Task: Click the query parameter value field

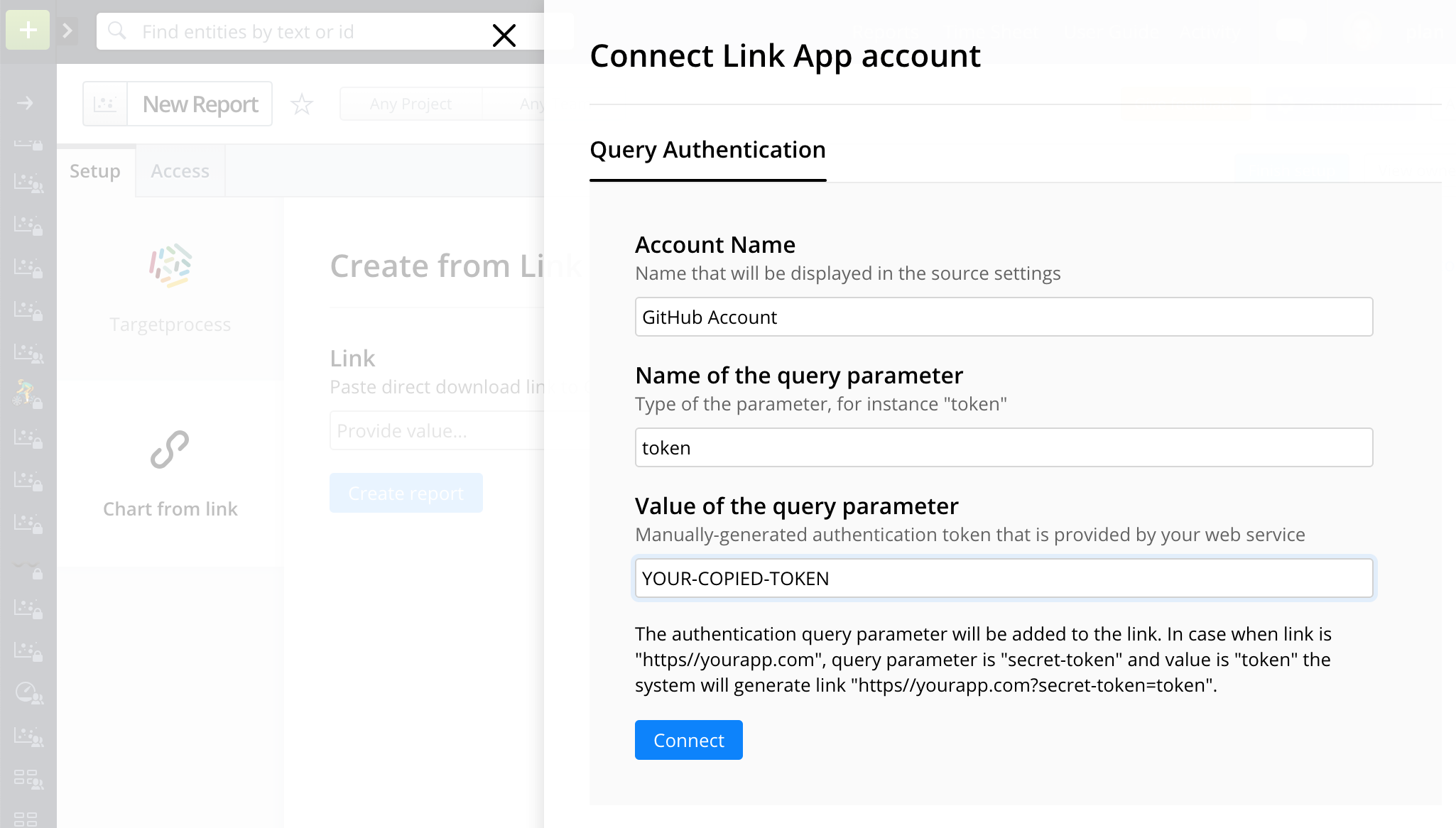Action: coord(1003,578)
